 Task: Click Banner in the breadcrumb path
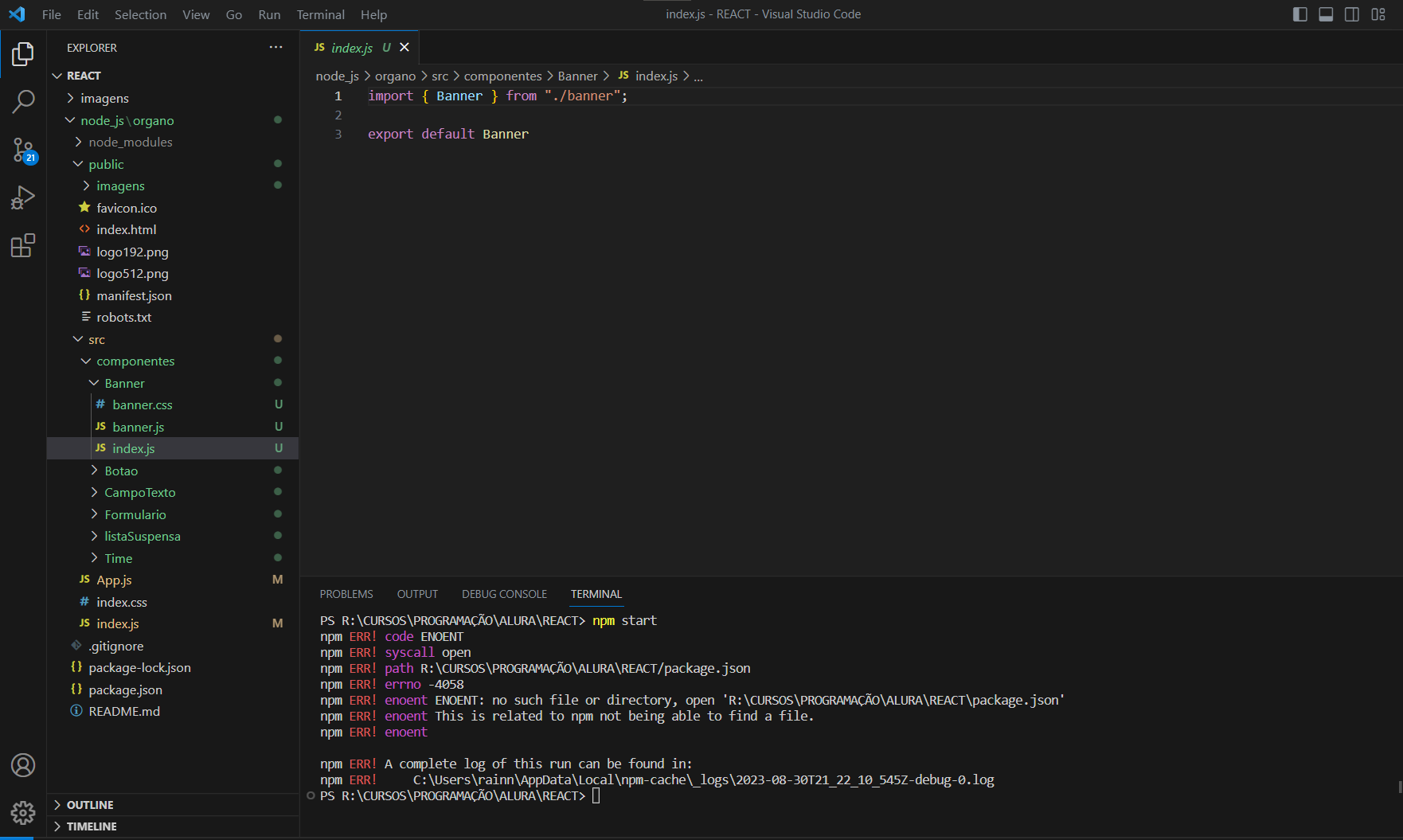[577, 76]
